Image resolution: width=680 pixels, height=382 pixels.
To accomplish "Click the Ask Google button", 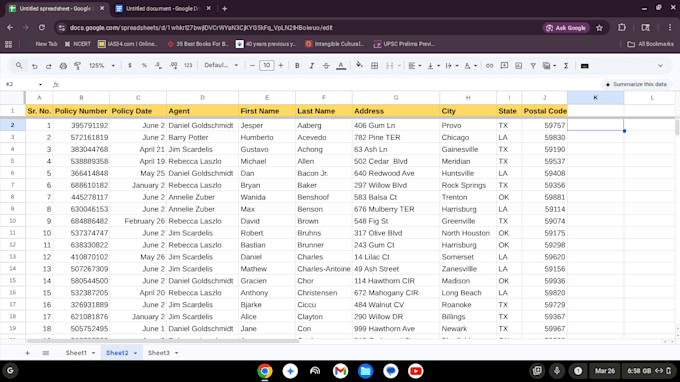I will click(566, 28).
